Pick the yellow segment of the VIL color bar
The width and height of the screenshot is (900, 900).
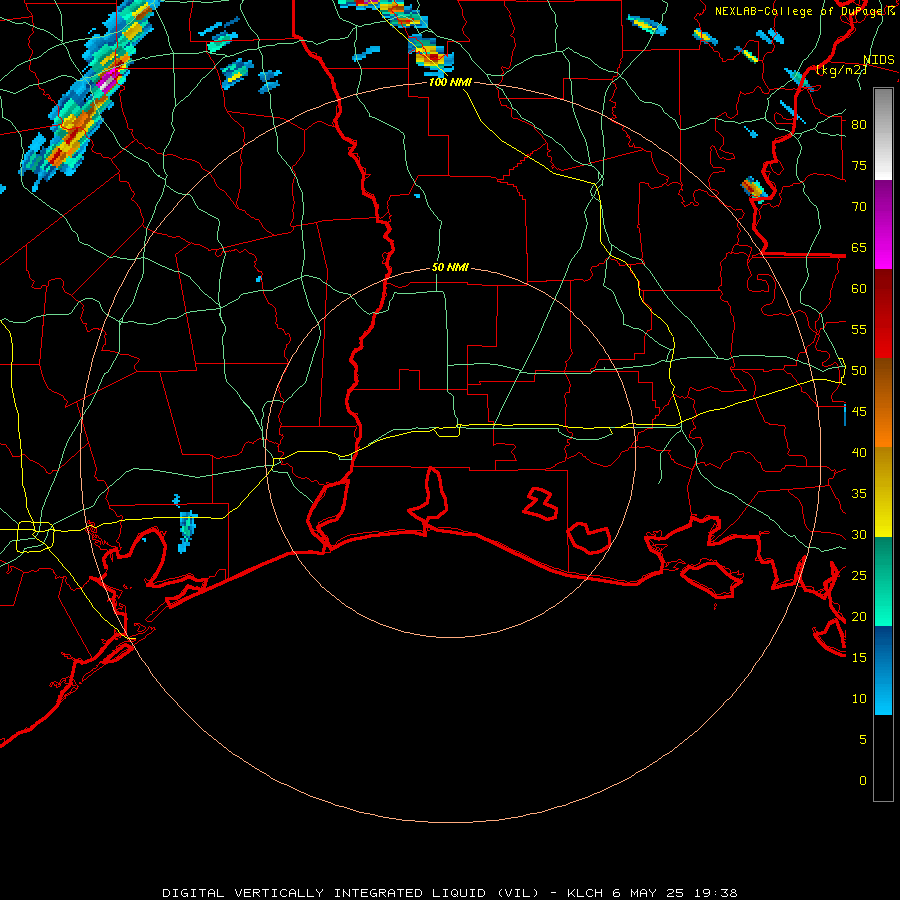883,492
